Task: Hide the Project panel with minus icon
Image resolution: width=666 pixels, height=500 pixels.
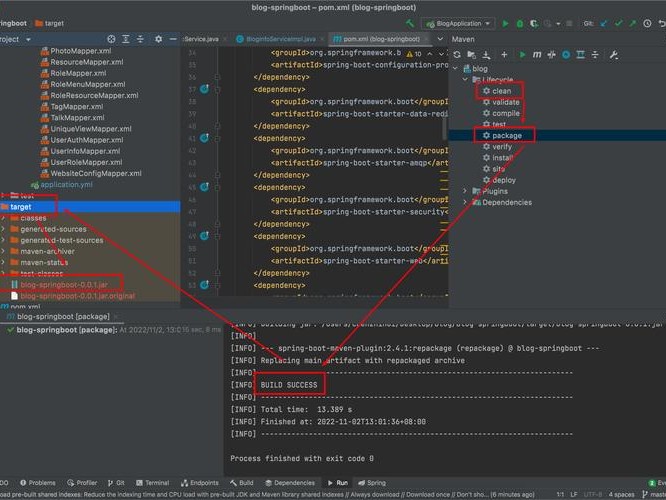Action: [173, 39]
